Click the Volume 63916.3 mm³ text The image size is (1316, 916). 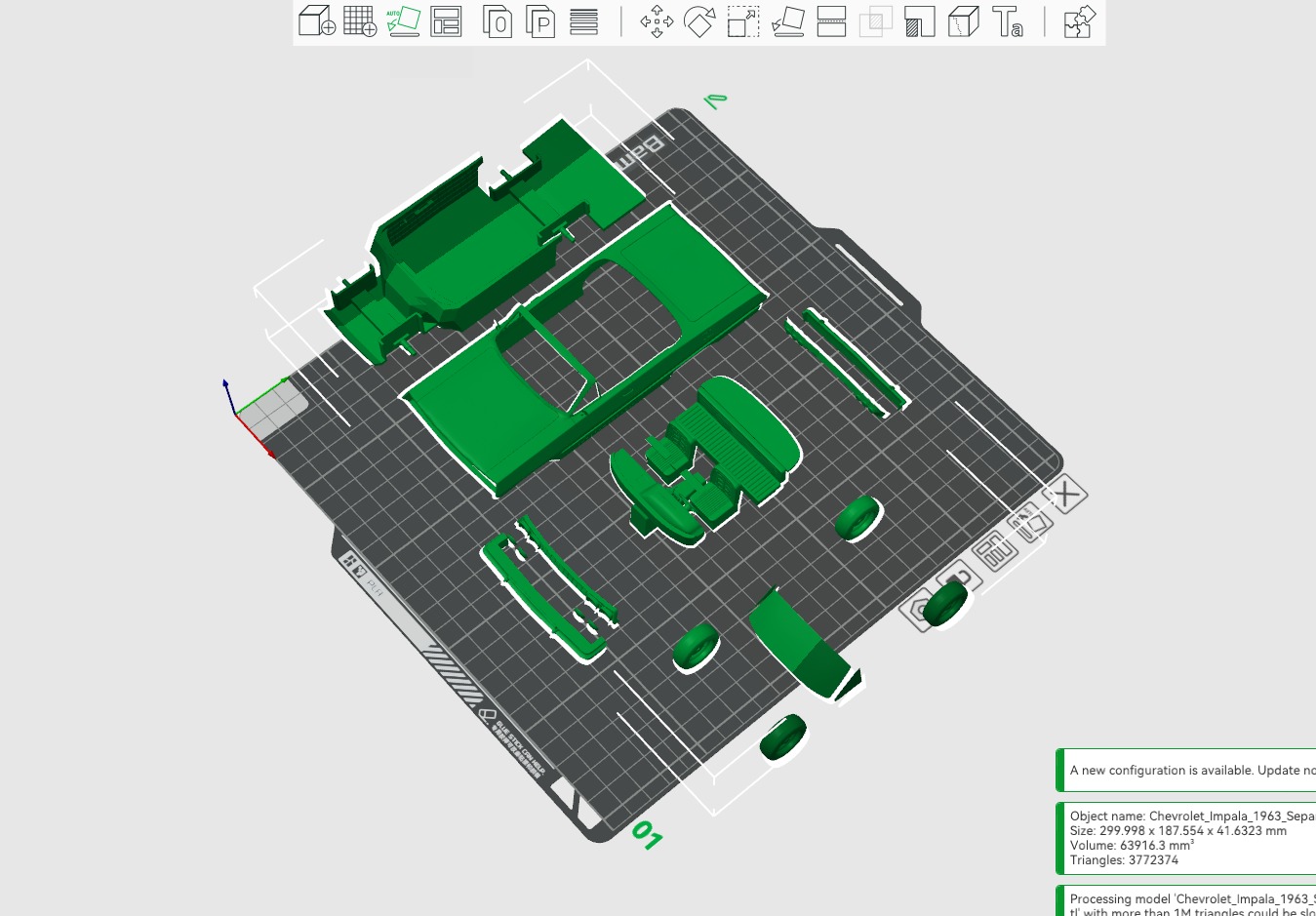[x=1132, y=845]
